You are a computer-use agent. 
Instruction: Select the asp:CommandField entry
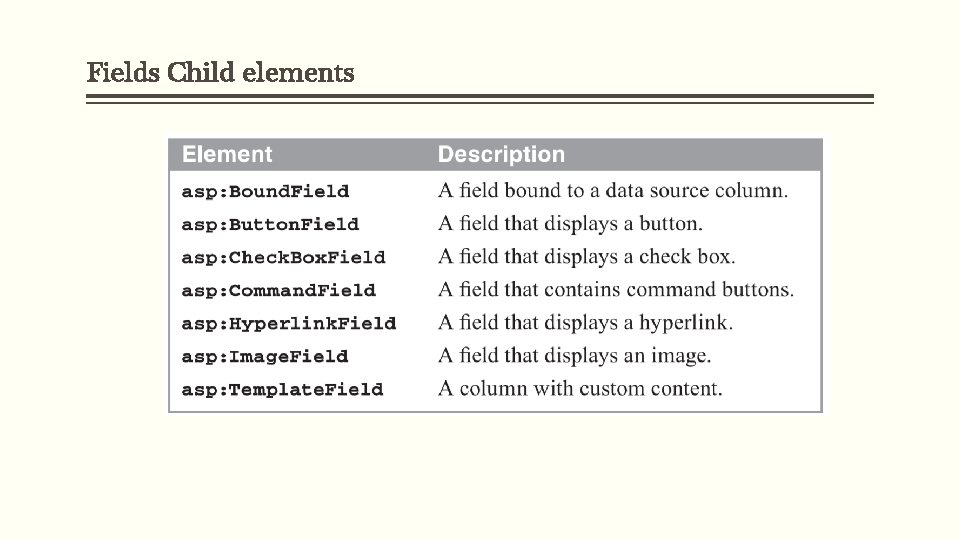click(278, 290)
